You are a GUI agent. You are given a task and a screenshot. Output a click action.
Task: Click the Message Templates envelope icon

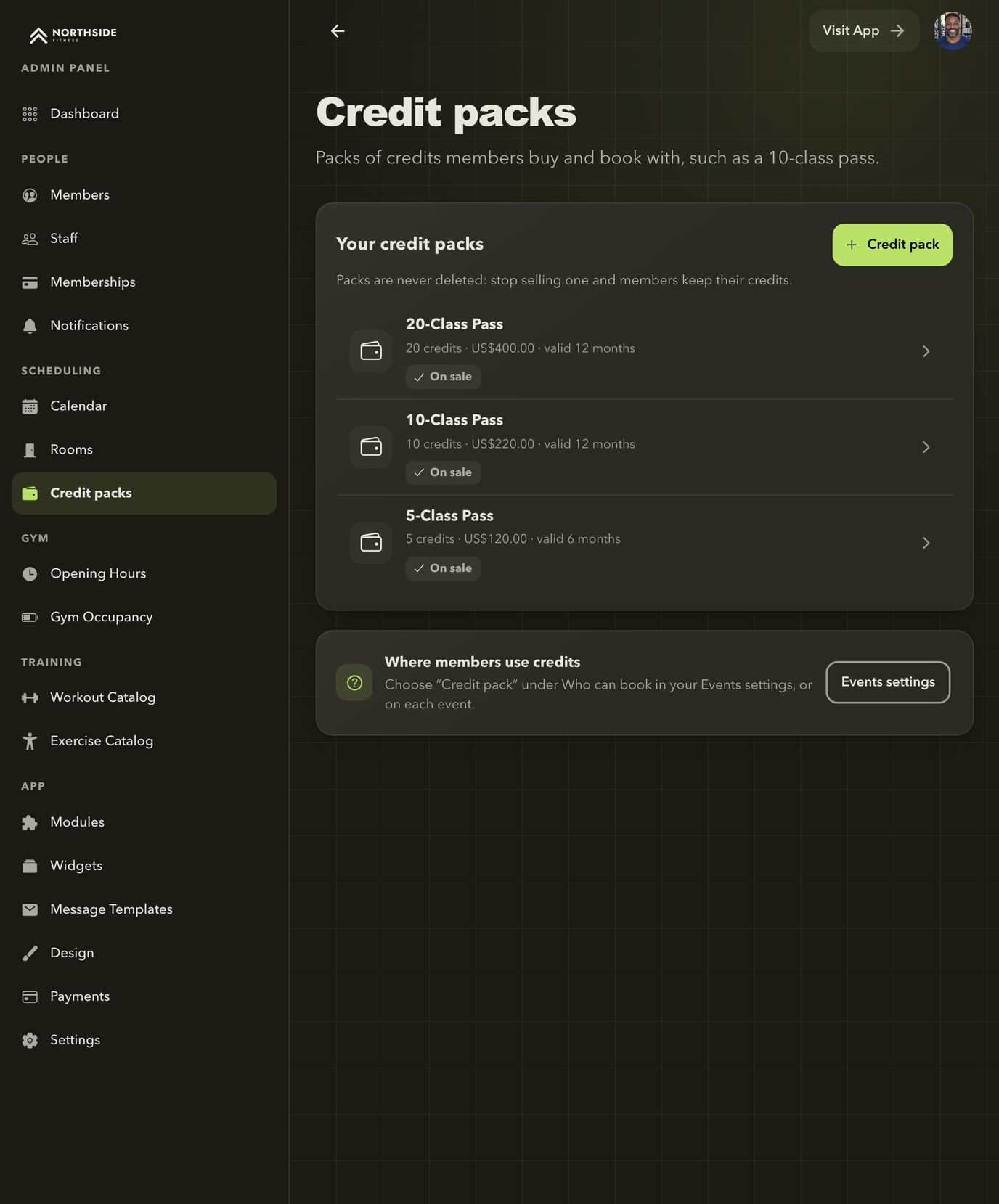(x=30, y=909)
